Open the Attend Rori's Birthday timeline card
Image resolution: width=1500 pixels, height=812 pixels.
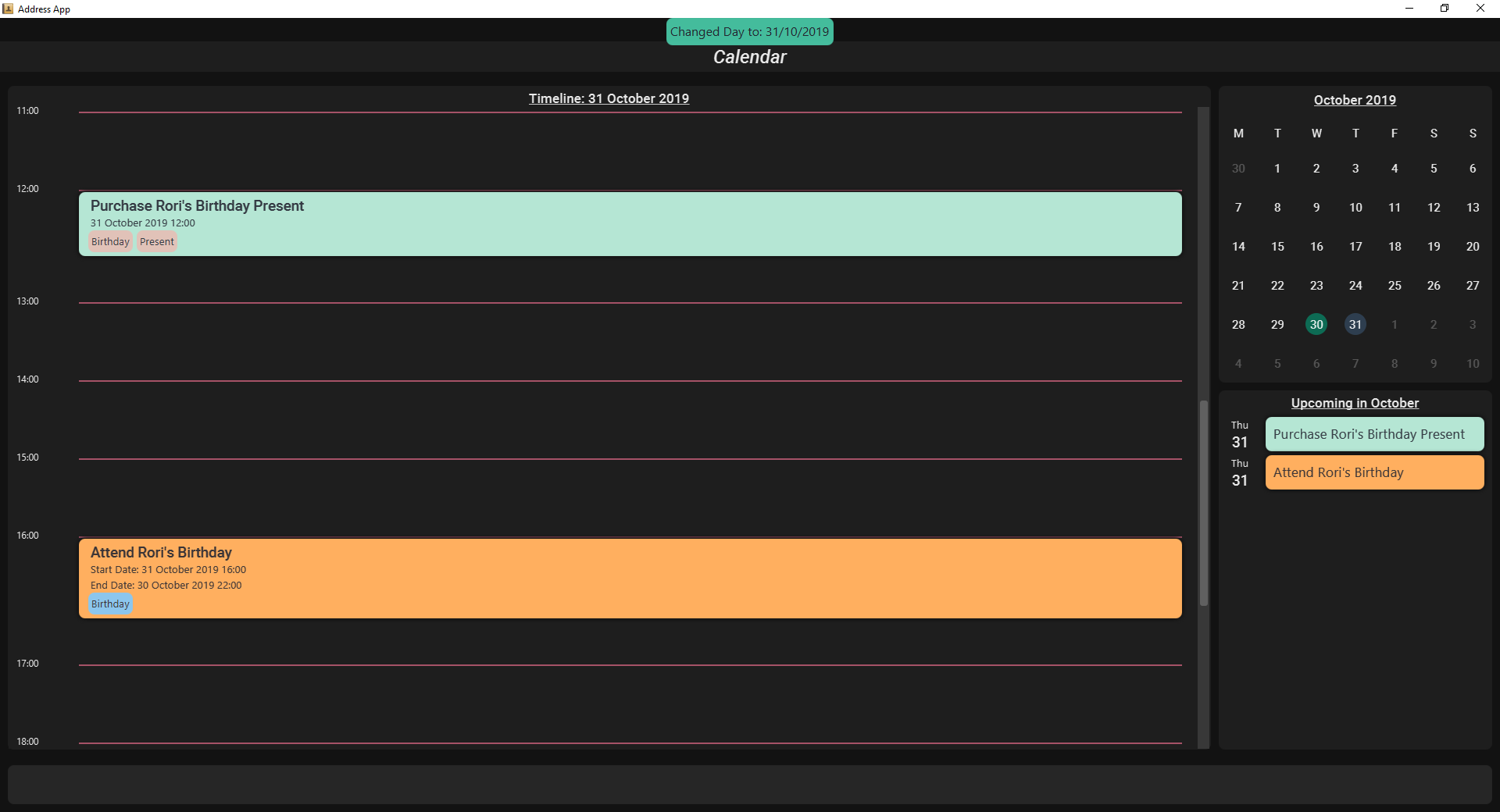[x=630, y=579]
